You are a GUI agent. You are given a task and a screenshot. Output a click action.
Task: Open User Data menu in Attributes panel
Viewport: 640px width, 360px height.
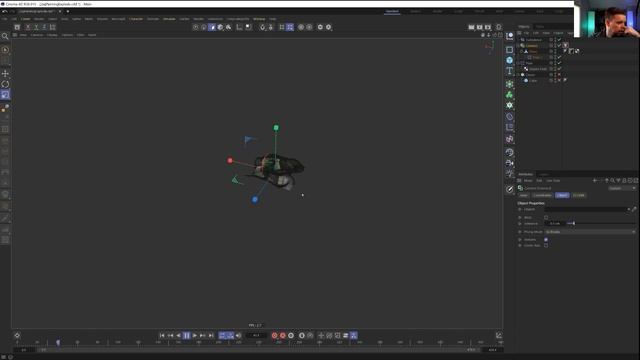(x=553, y=180)
